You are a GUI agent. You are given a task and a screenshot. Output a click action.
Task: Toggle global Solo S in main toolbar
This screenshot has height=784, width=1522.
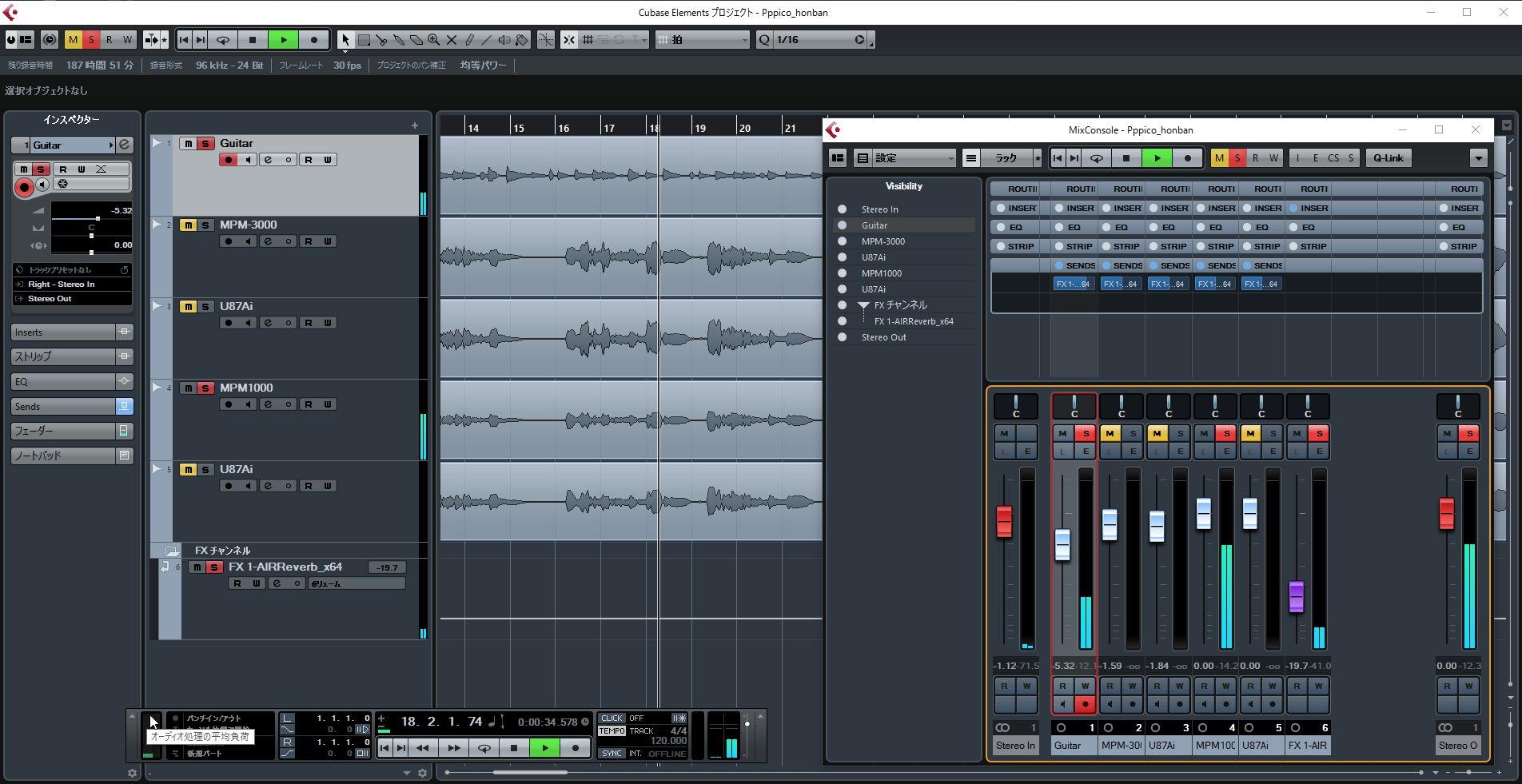pyautogui.click(x=91, y=40)
